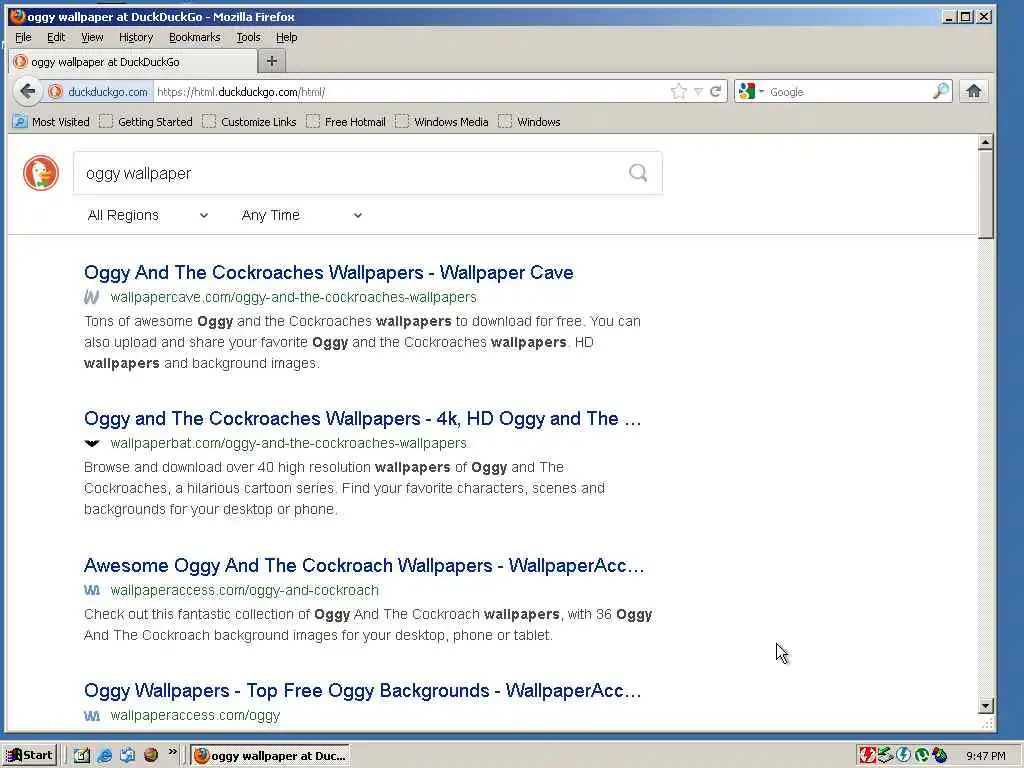Open the Customize Links bookmark
This screenshot has height=768, width=1024.
point(249,121)
